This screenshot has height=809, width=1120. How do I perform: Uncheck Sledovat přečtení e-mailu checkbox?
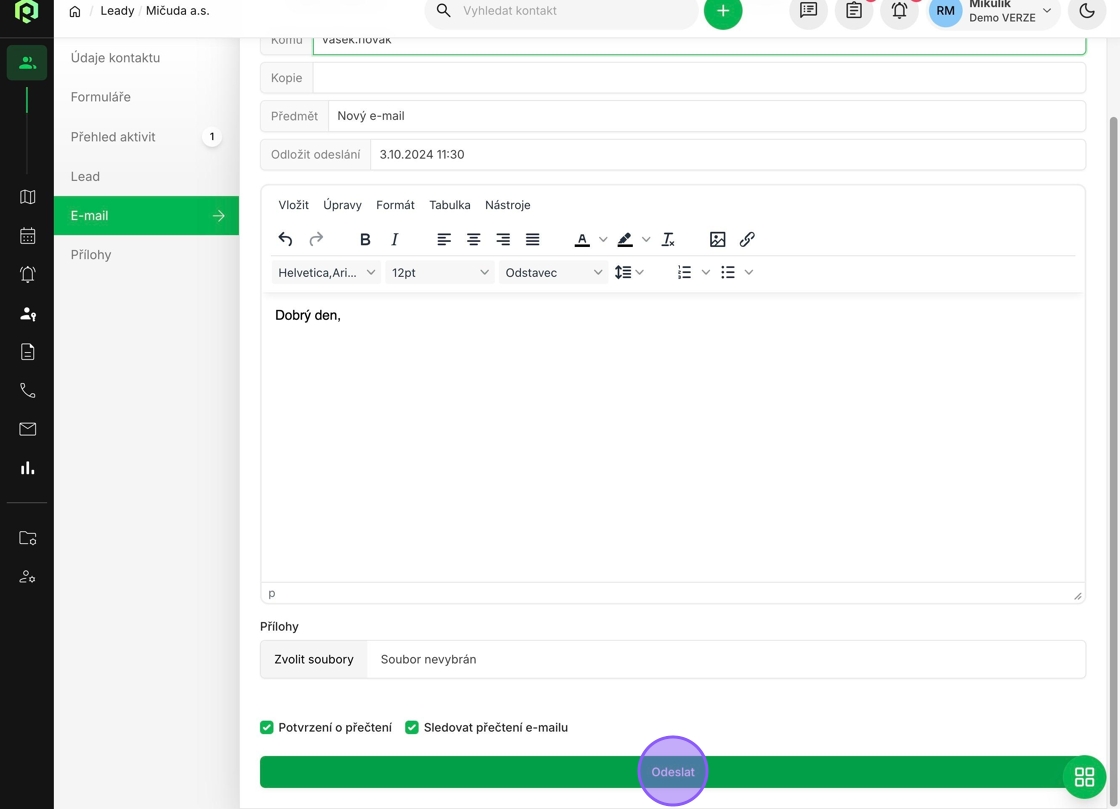pyautogui.click(x=412, y=727)
